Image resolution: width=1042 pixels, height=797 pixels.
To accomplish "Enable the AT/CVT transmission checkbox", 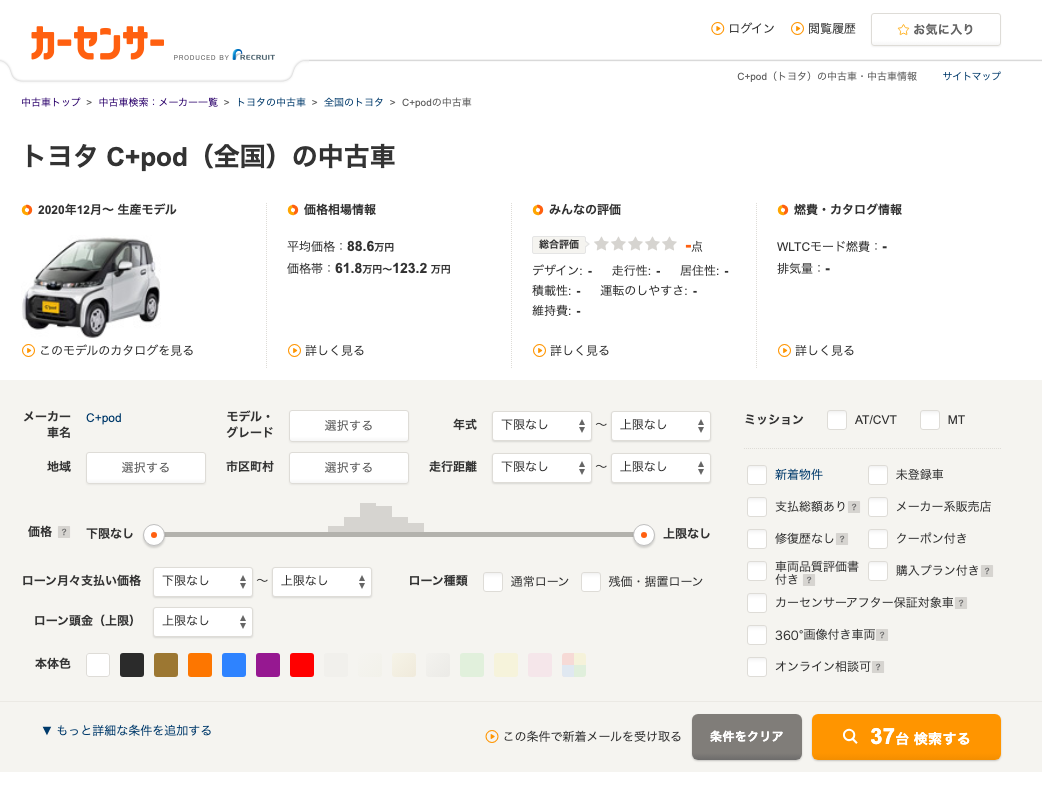I will [x=837, y=420].
